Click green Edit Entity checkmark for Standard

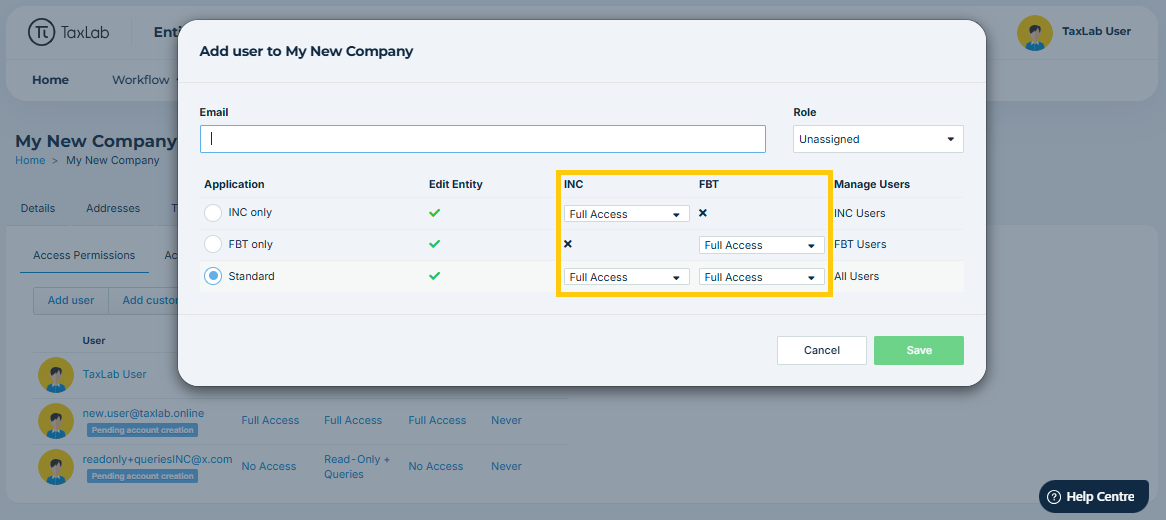tap(435, 276)
